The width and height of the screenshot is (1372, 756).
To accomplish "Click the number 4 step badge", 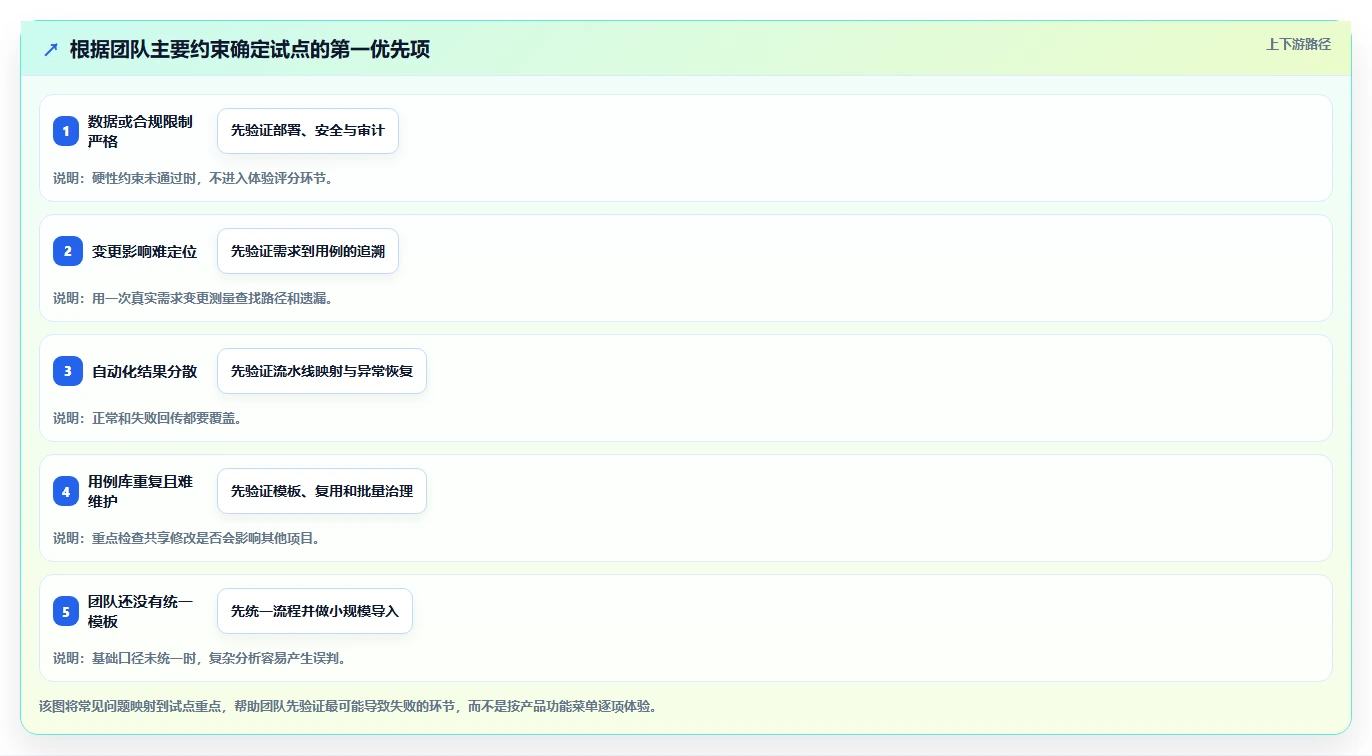I will point(66,491).
